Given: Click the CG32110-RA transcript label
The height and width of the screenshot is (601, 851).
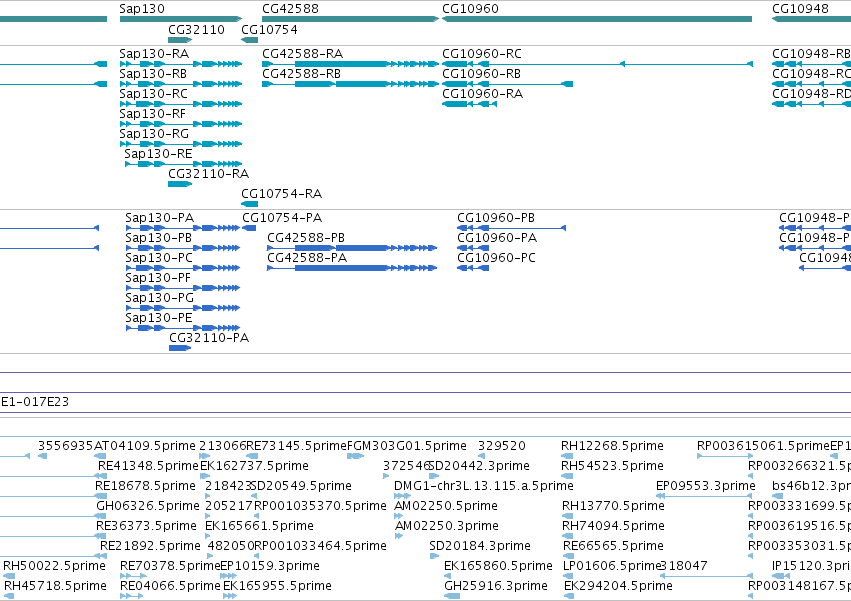Looking at the screenshot, I should [208, 174].
